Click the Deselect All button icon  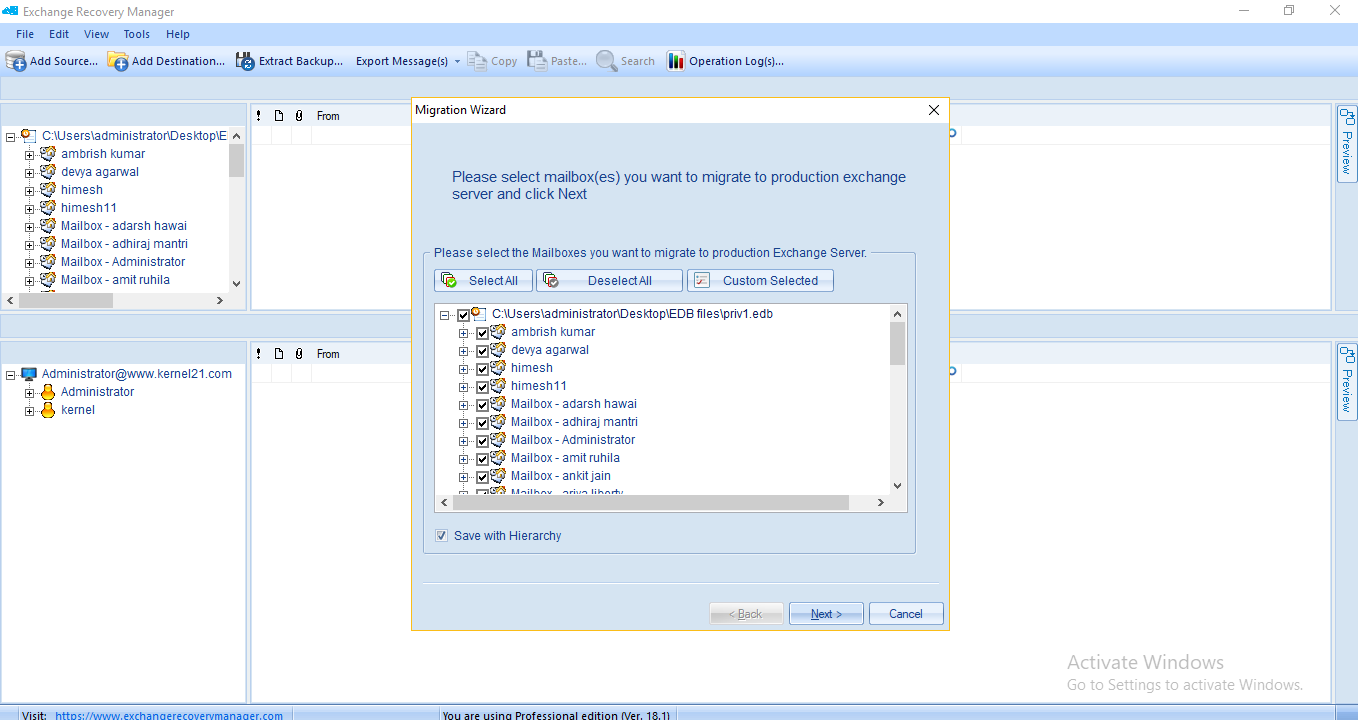click(x=551, y=281)
